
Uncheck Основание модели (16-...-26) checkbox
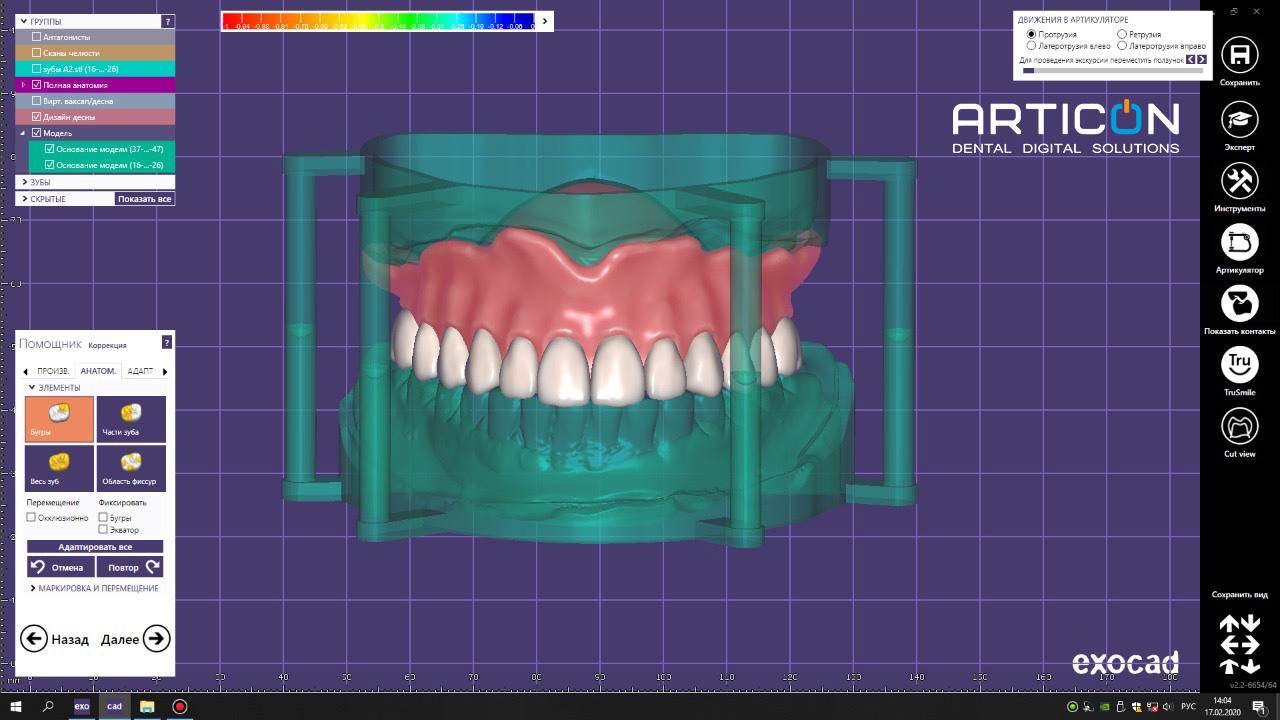49,165
